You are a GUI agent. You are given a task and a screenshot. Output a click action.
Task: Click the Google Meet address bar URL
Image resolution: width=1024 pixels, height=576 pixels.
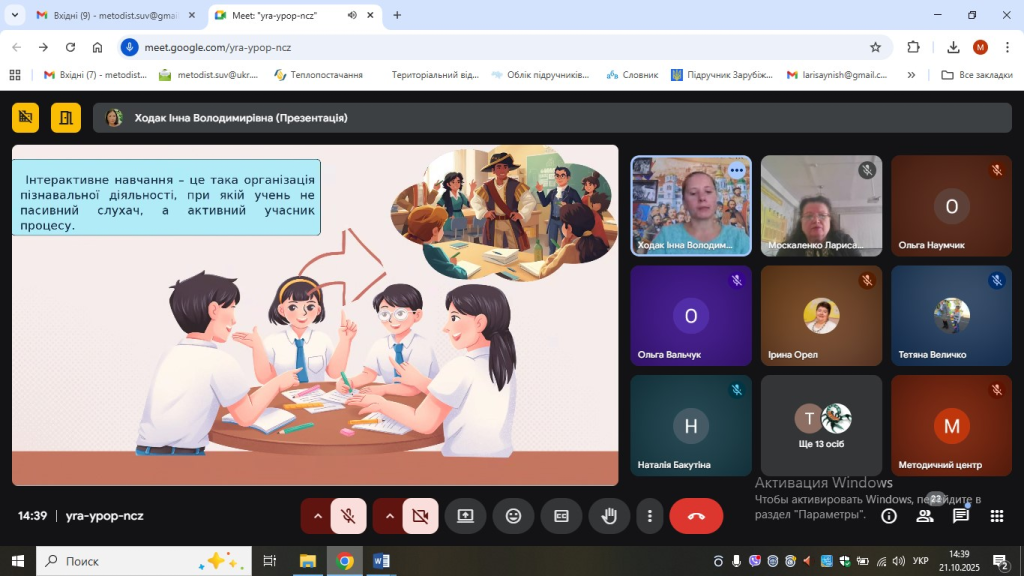pos(500,47)
